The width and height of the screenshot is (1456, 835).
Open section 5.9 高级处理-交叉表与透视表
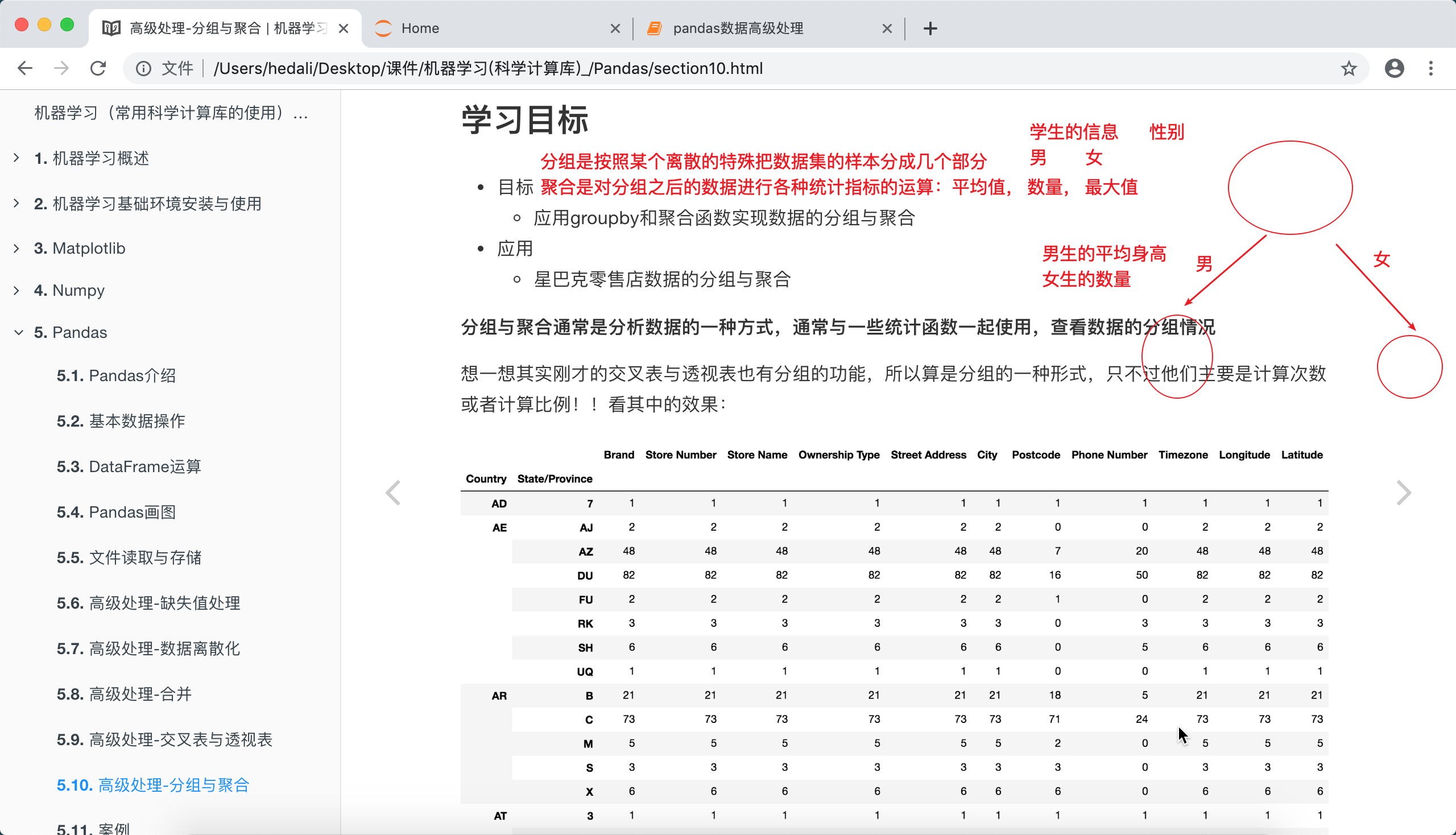point(164,739)
